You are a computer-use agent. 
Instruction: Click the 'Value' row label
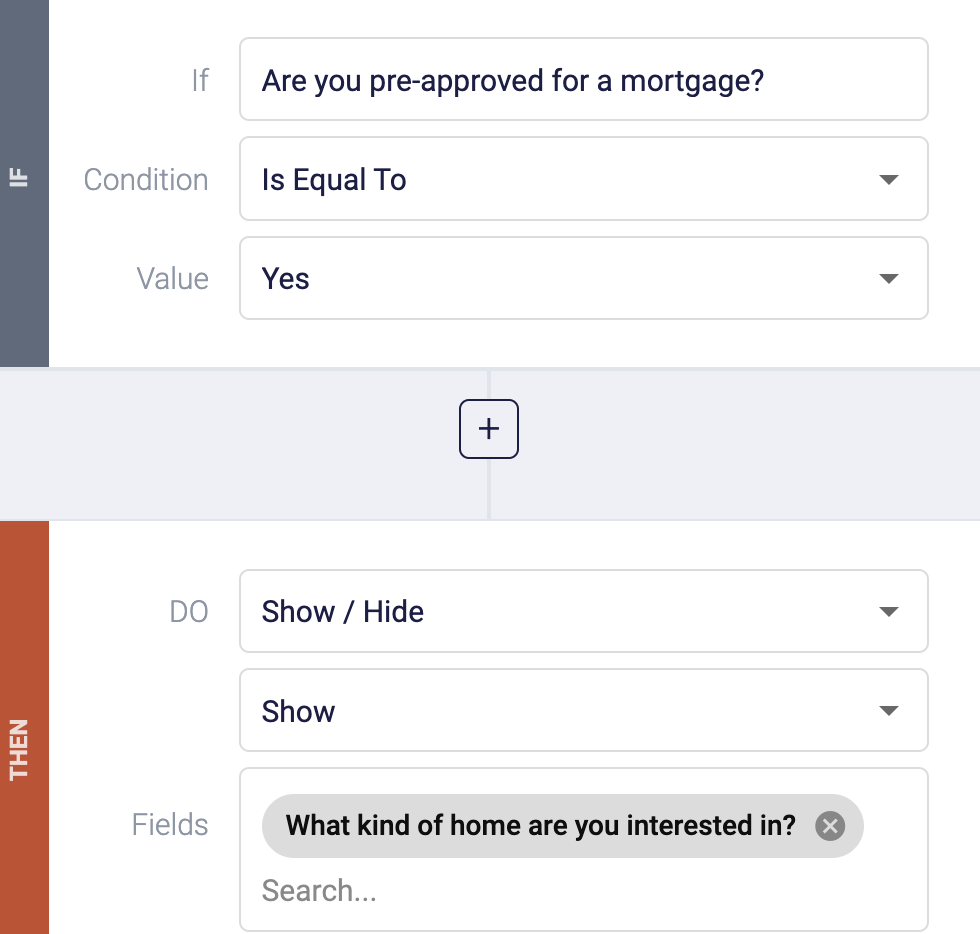[x=173, y=278]
